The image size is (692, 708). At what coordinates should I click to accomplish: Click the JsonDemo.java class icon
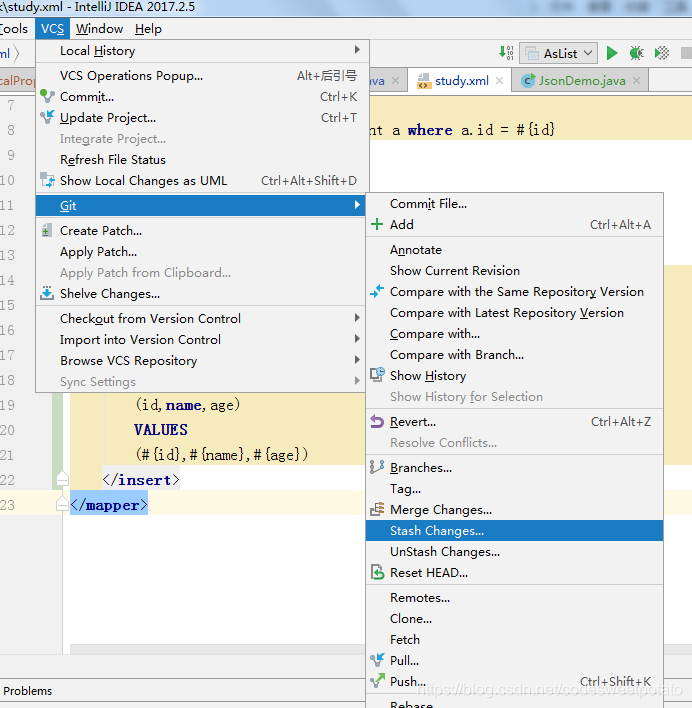click(528, 81)
